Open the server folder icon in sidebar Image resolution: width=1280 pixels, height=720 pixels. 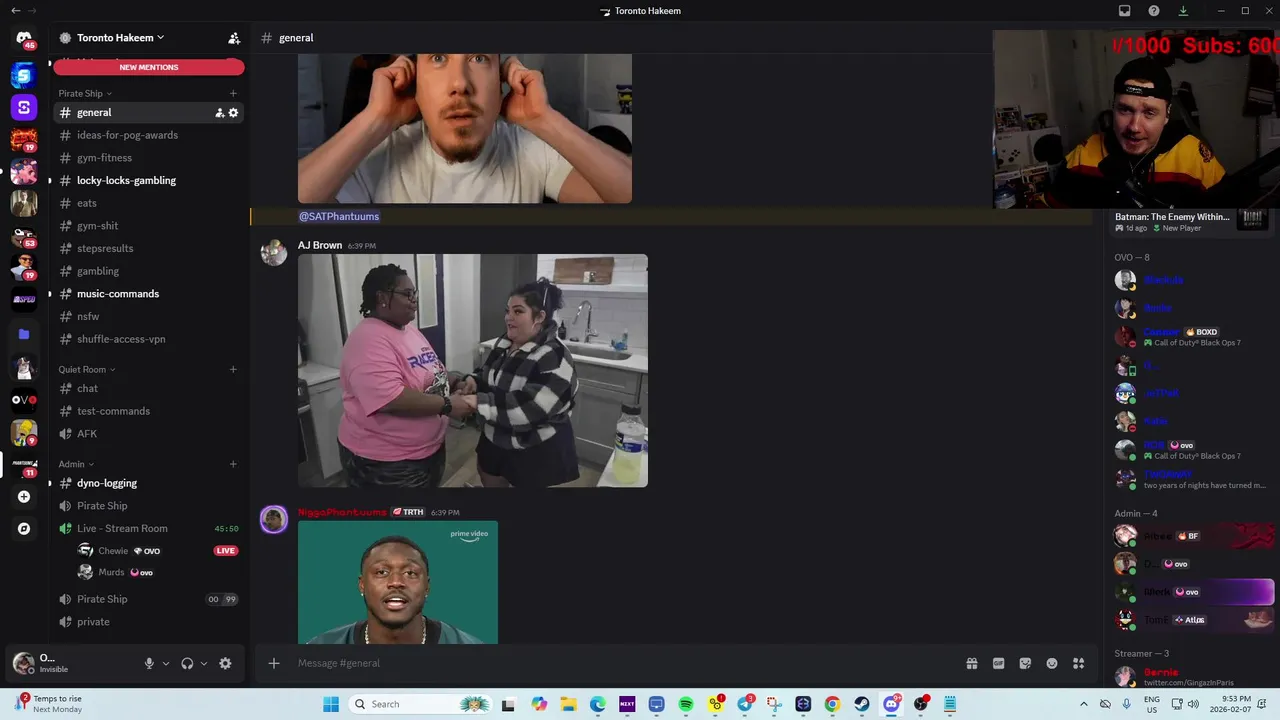[24, 334]
